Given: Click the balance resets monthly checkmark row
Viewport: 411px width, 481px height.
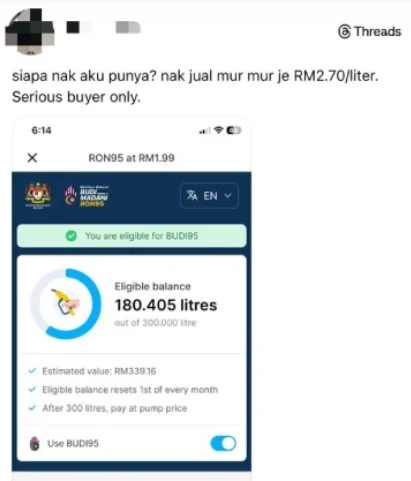Looking at the screenshot, I should pyautogui.click(x=123, y=390).
